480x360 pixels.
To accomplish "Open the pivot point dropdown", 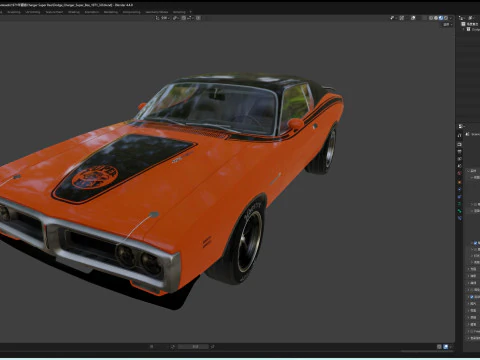I will point(176,18).
